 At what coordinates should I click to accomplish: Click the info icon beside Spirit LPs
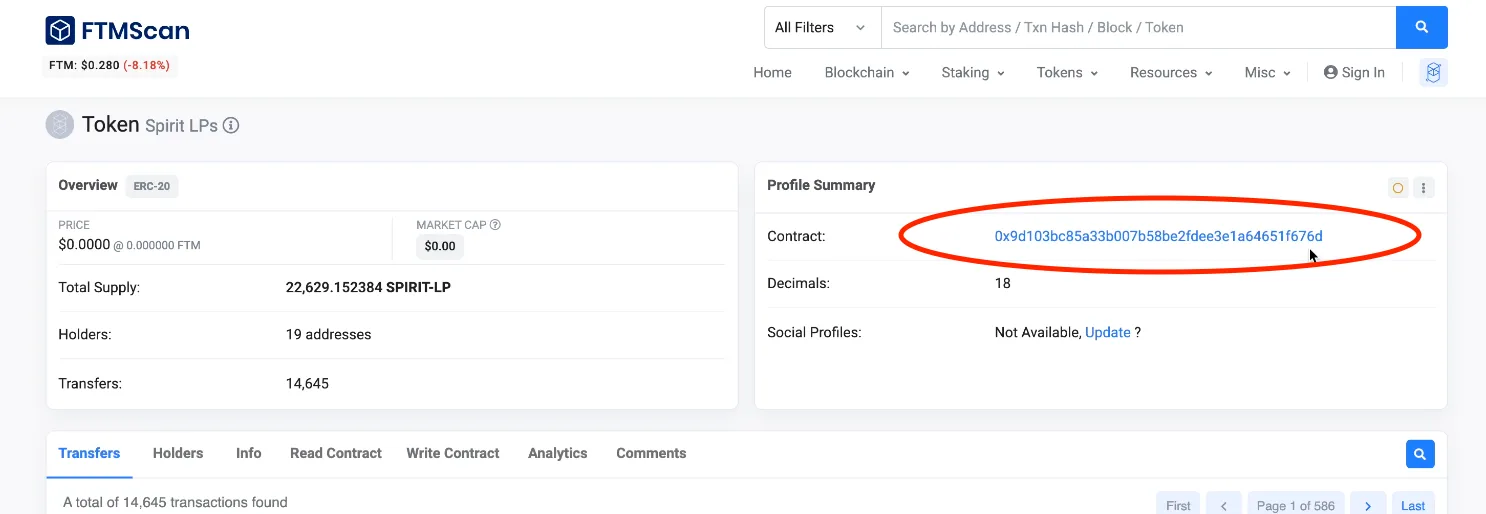[231, 126]
